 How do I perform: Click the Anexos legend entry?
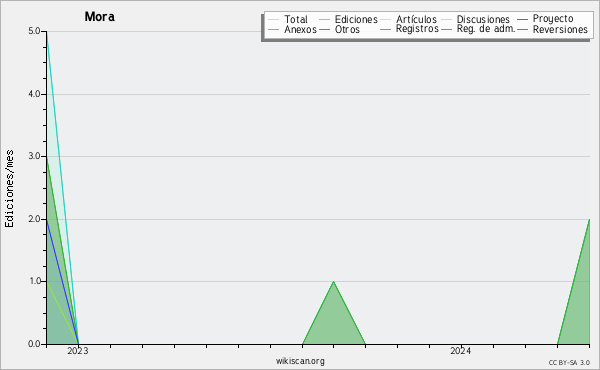[x=300, y=29]
